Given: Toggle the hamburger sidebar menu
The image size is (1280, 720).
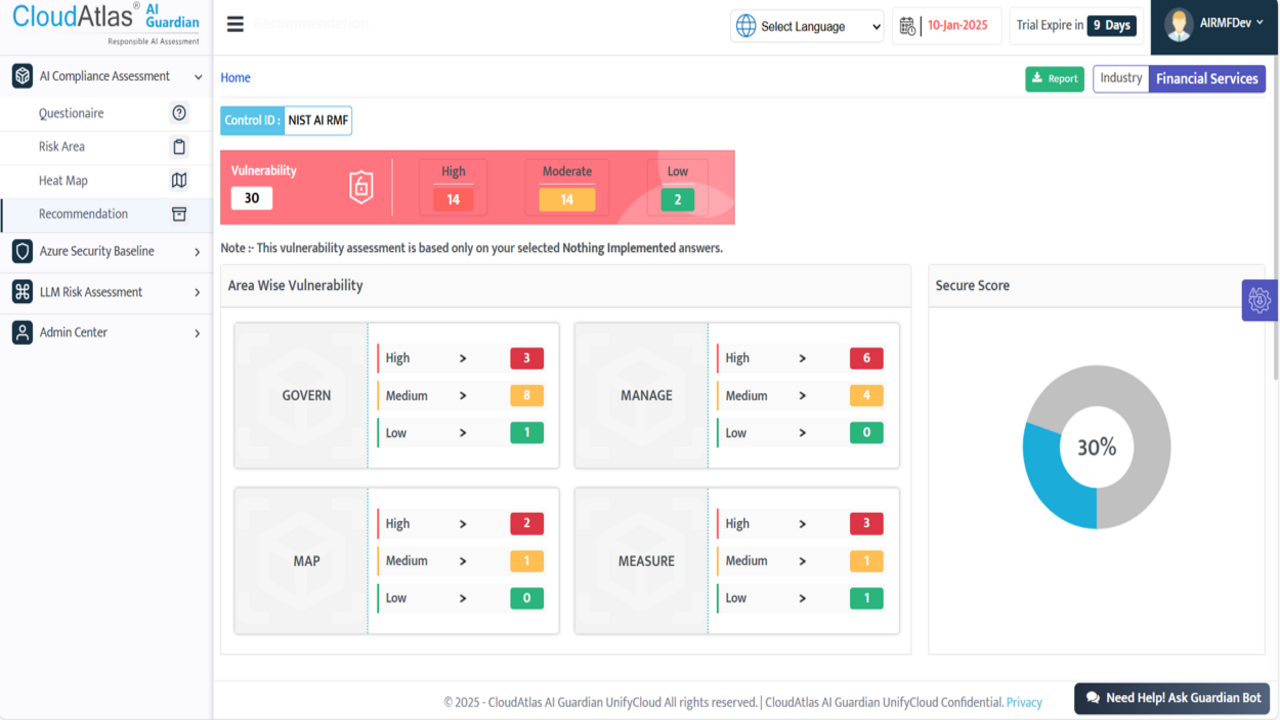Looking at the screenshot, I should [x=235, y=25].
